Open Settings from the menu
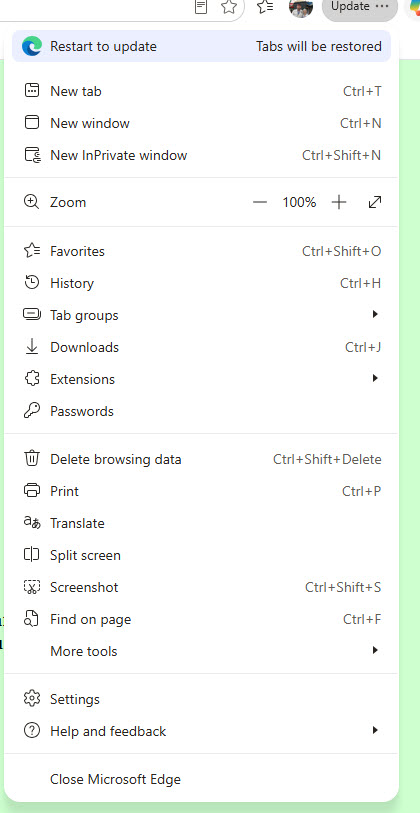420x813 pixels. 201,699
